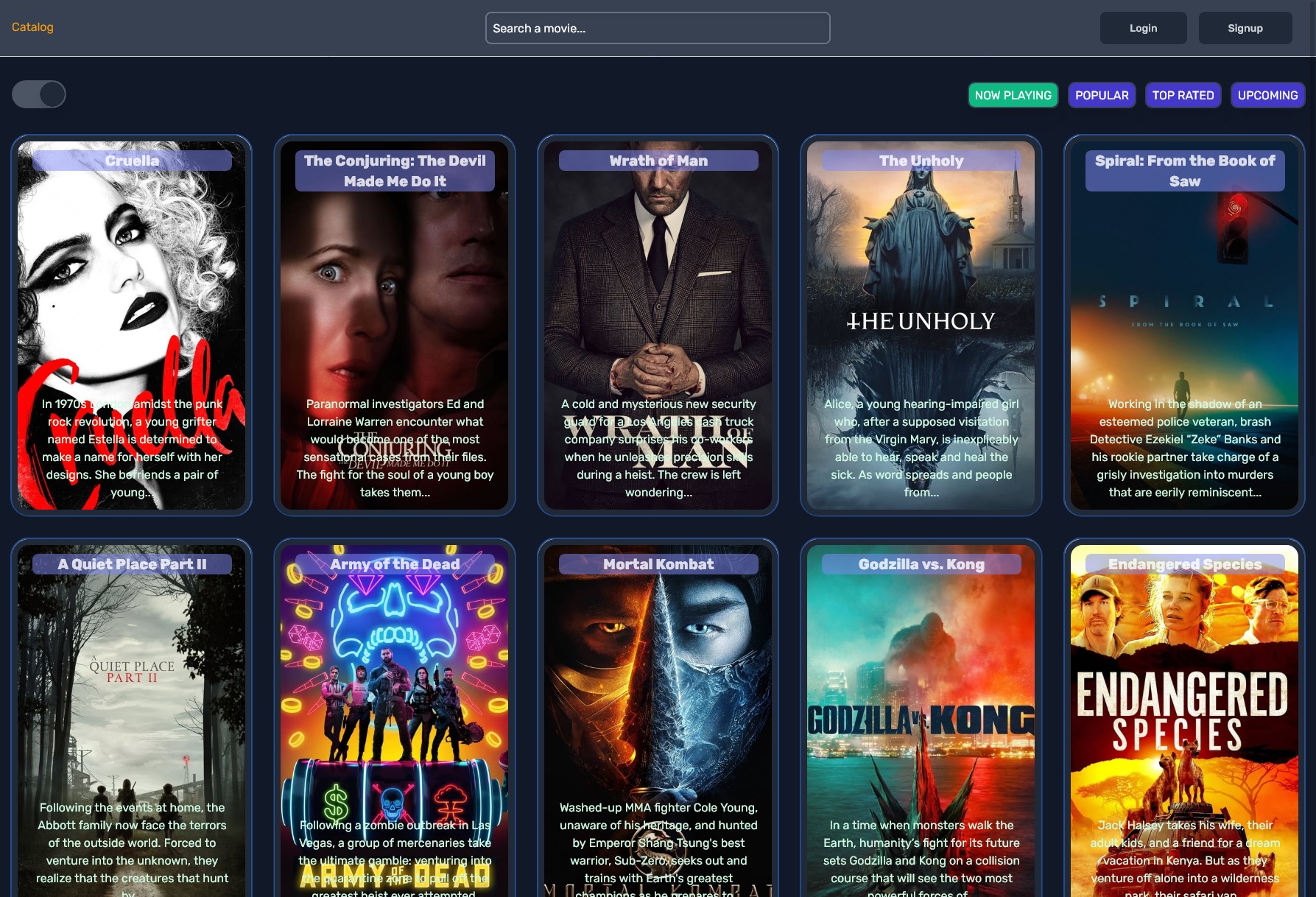The width and height of the screenshot is (1316, 897).
Task: Select the NOW PLAYING tab
Action: coord(1013,95)
